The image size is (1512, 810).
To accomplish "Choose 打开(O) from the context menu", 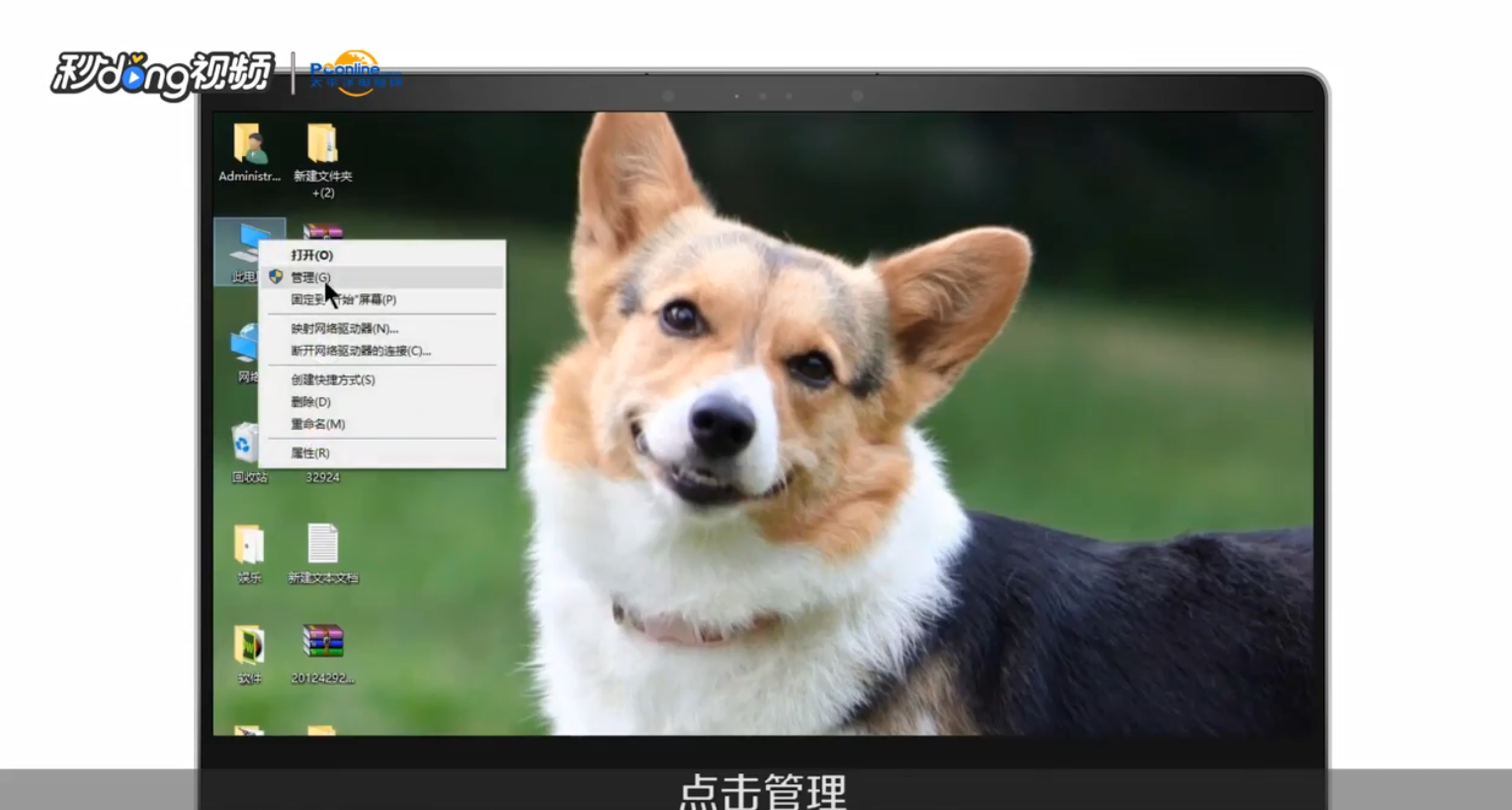I will coord(381,255).
